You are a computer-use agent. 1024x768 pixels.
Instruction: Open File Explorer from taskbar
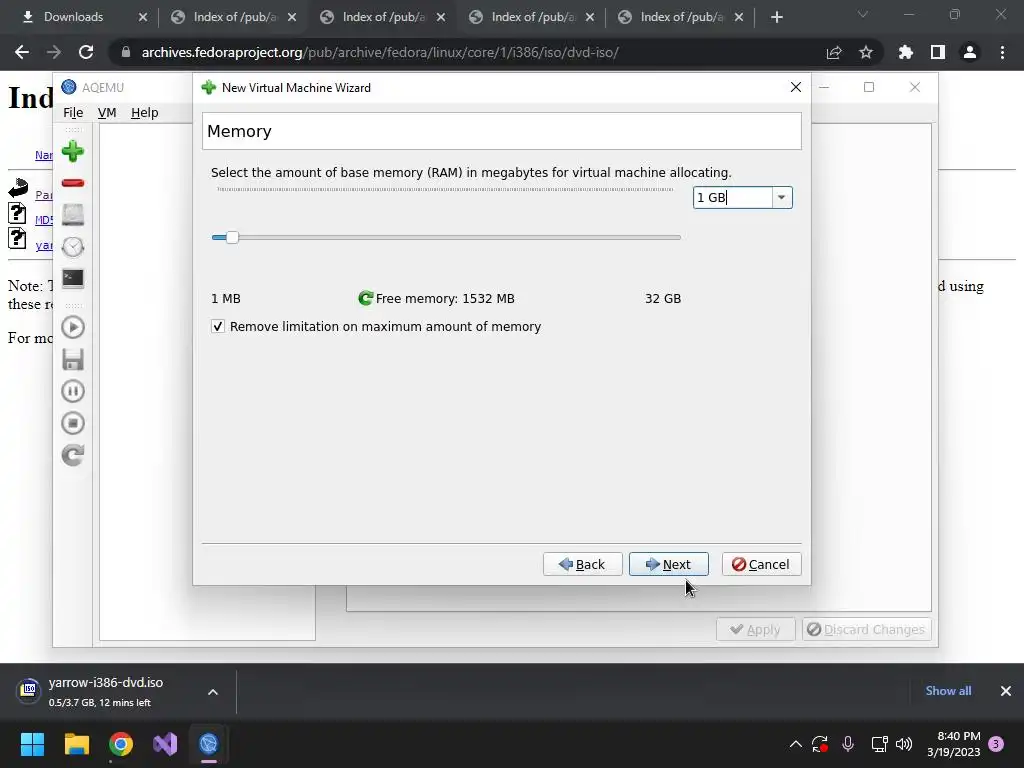point(76,744)
